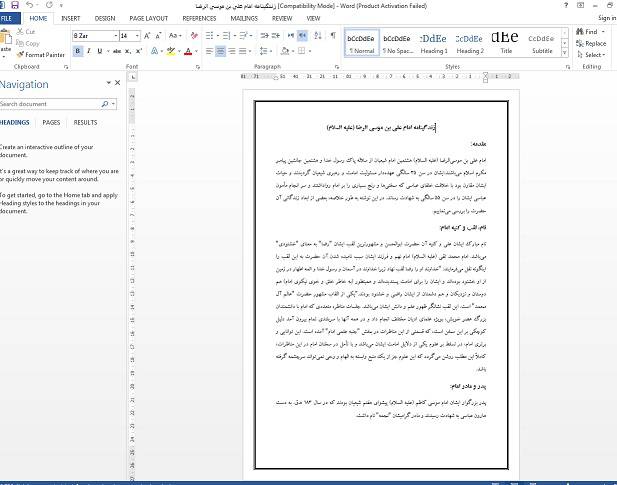Click the Replace button
The width and height of the screenshot is (617, 485).
591,44
